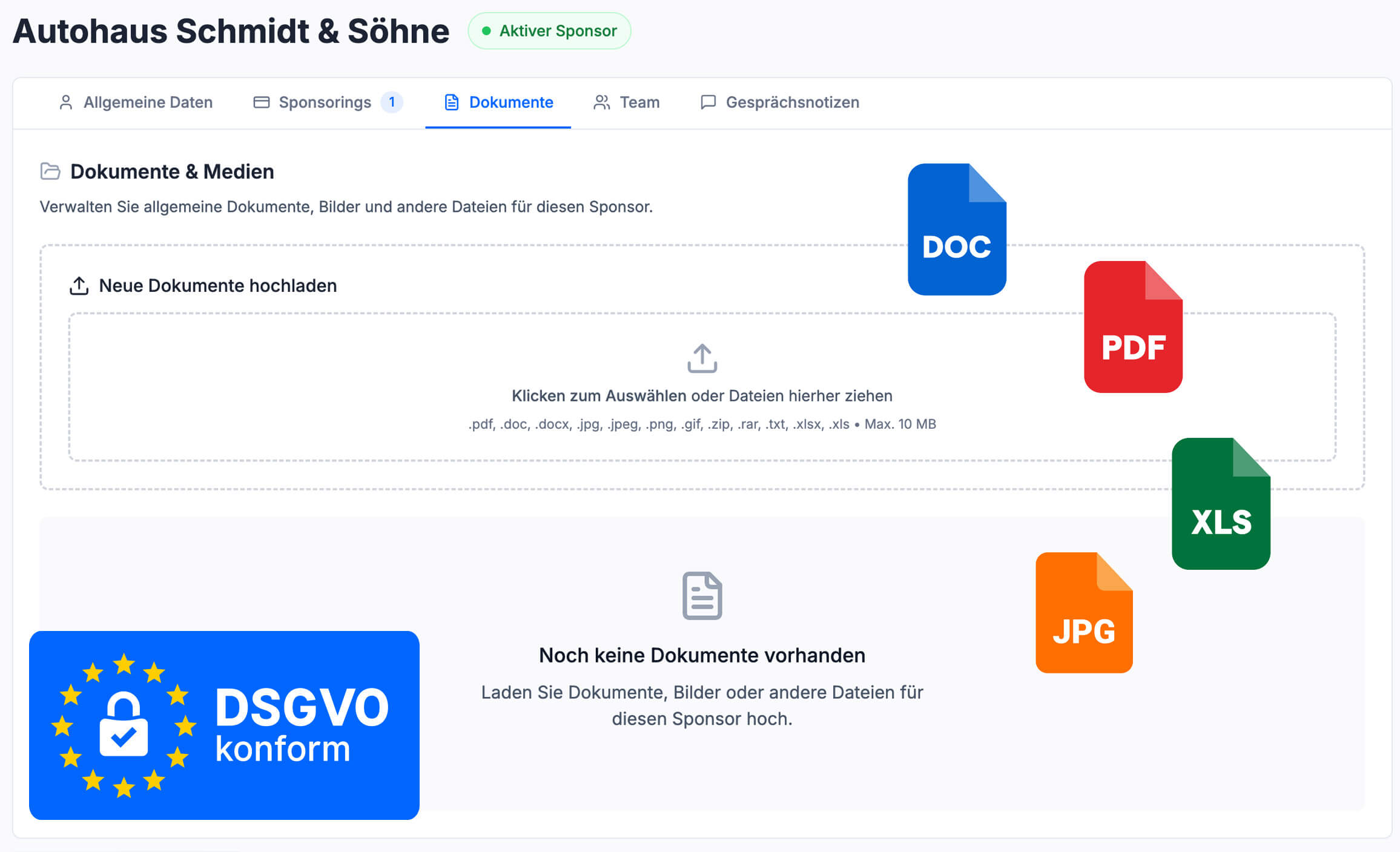Screen dimensions: 1400x852
Task: Click the blue DOC file icon
Action: click(957, 230)
